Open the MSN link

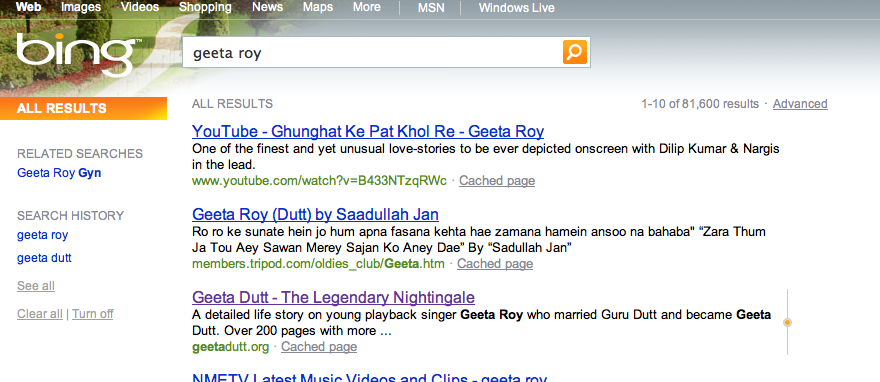click(x=431, y=8)
